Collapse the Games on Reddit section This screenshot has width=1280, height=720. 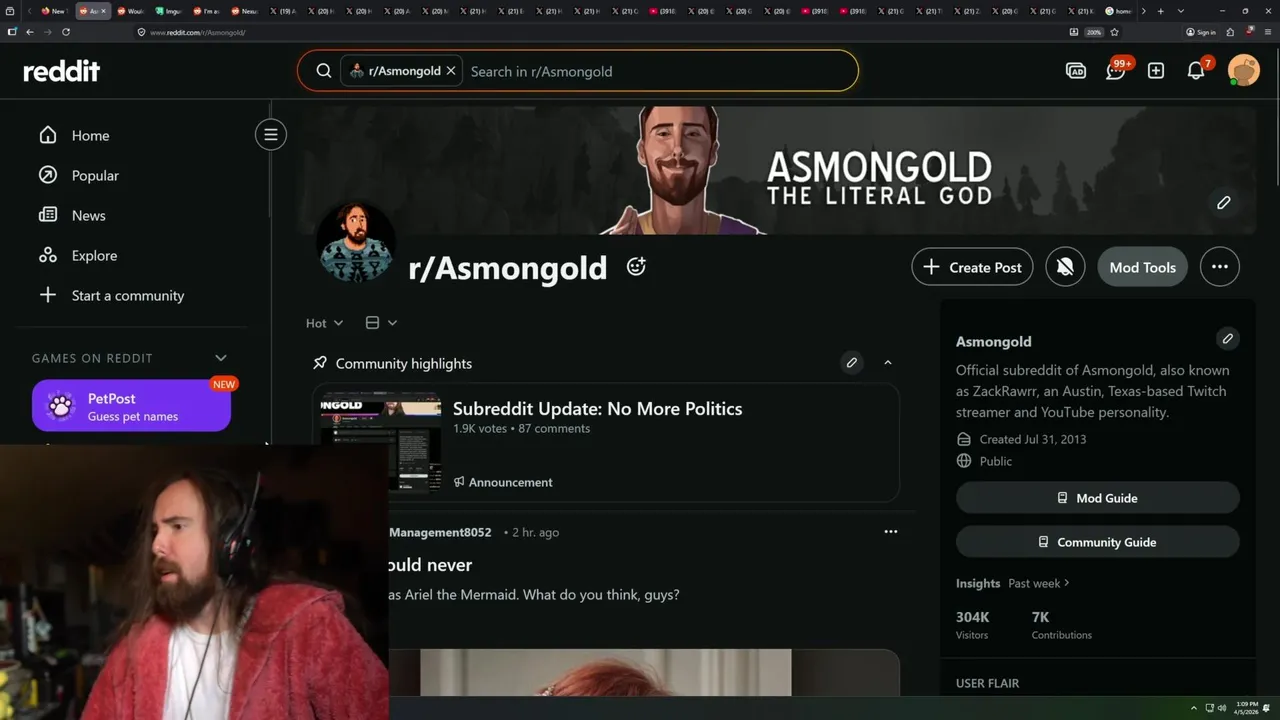point(220,358)
